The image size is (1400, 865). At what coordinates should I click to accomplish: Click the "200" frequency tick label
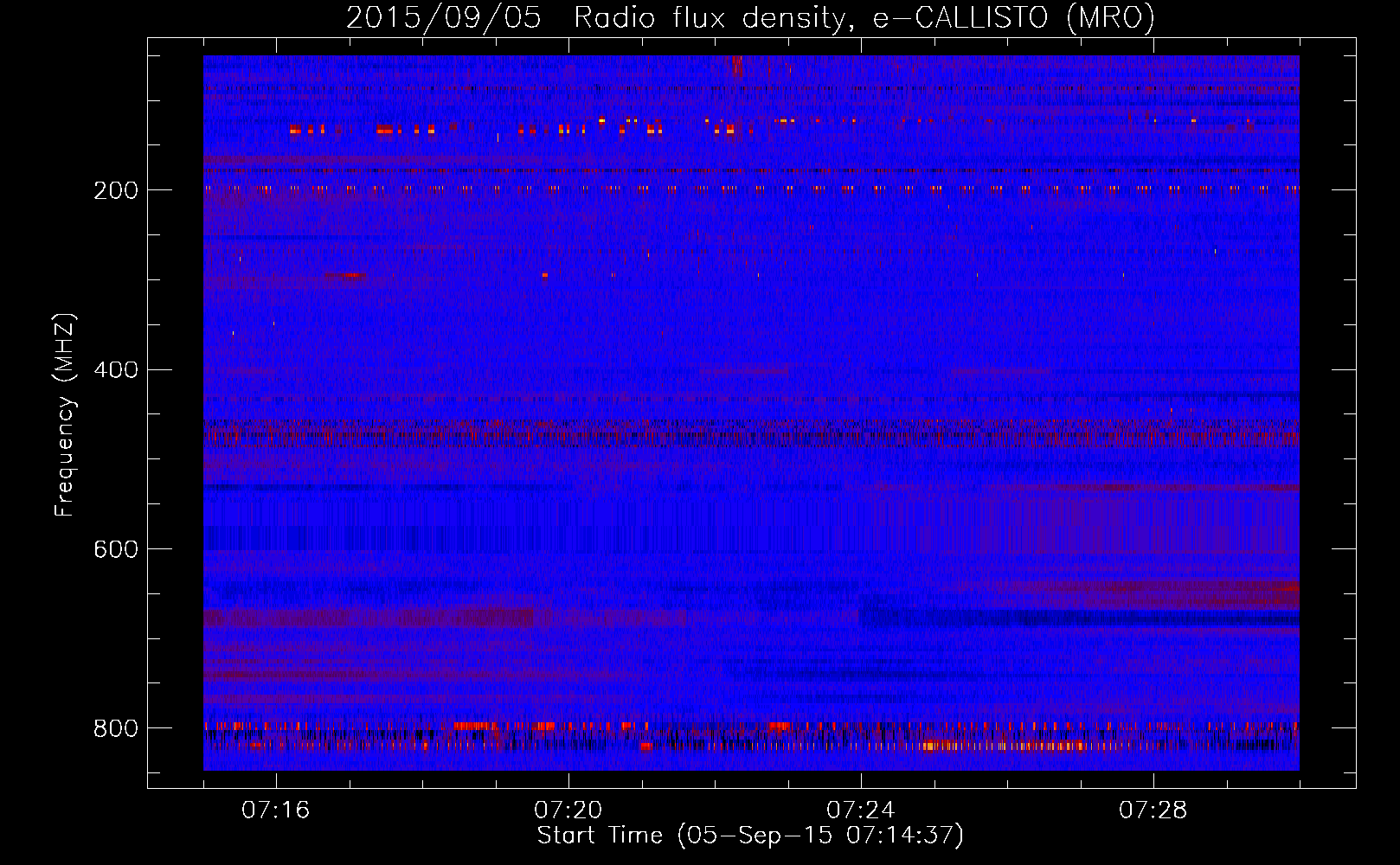[115, 190]
